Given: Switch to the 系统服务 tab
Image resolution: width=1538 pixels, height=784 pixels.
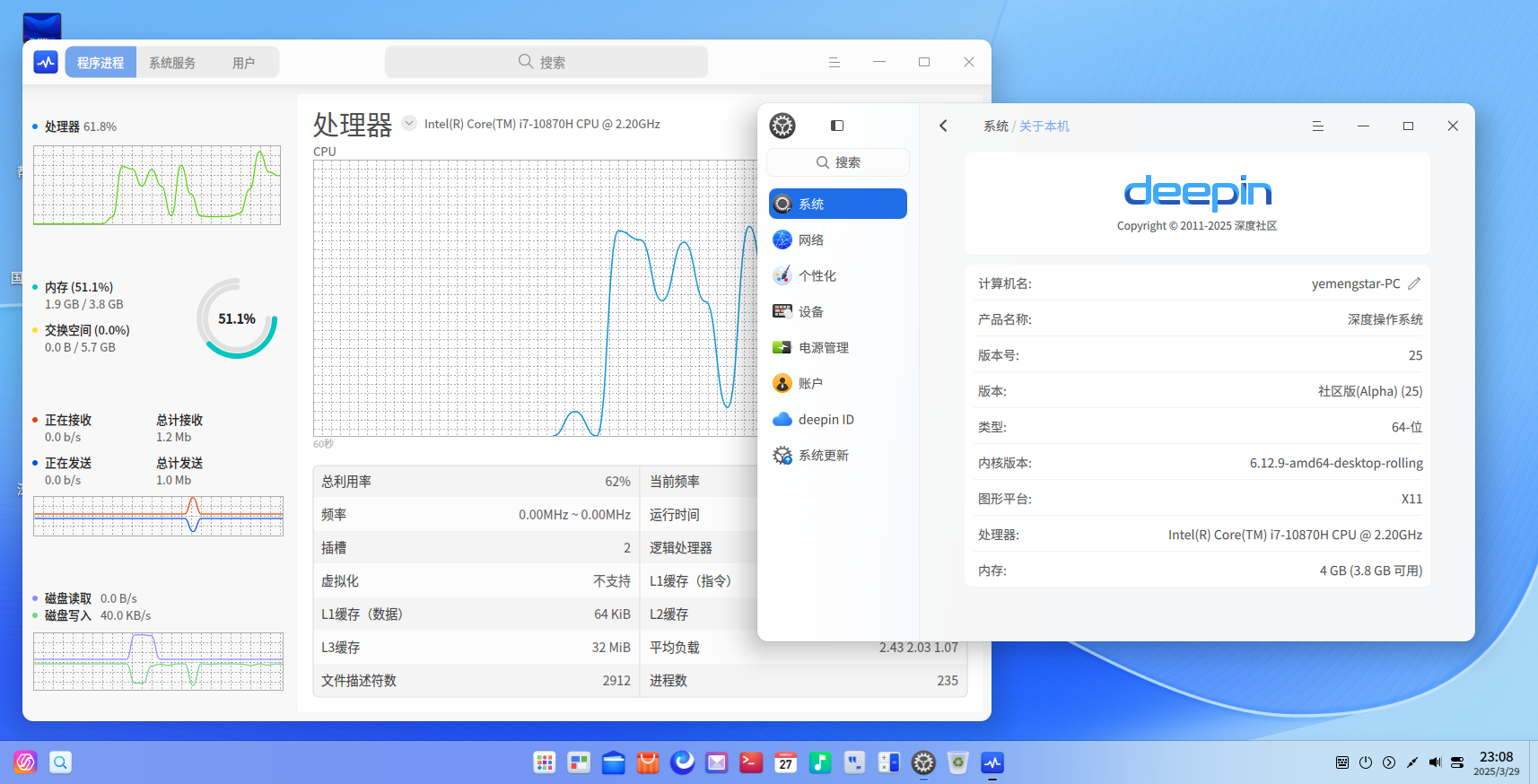Looking at the screenshot, I should (172, 63).
